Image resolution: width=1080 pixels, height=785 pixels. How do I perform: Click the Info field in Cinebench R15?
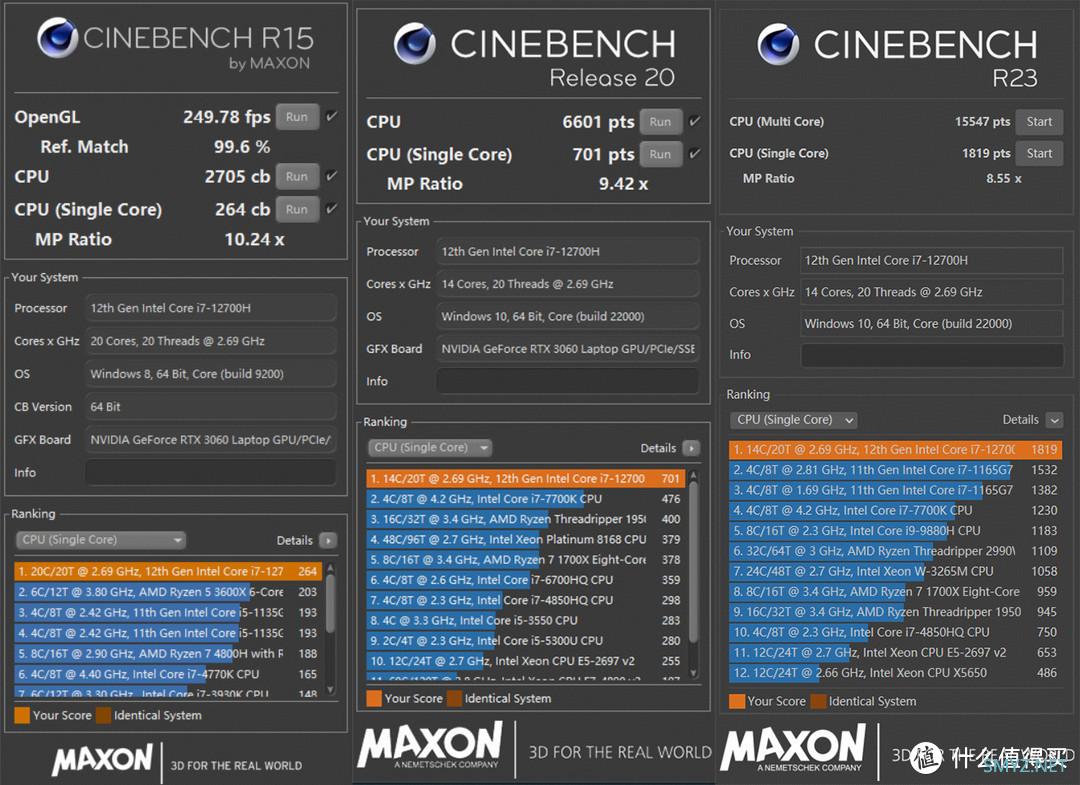point(211,472)
